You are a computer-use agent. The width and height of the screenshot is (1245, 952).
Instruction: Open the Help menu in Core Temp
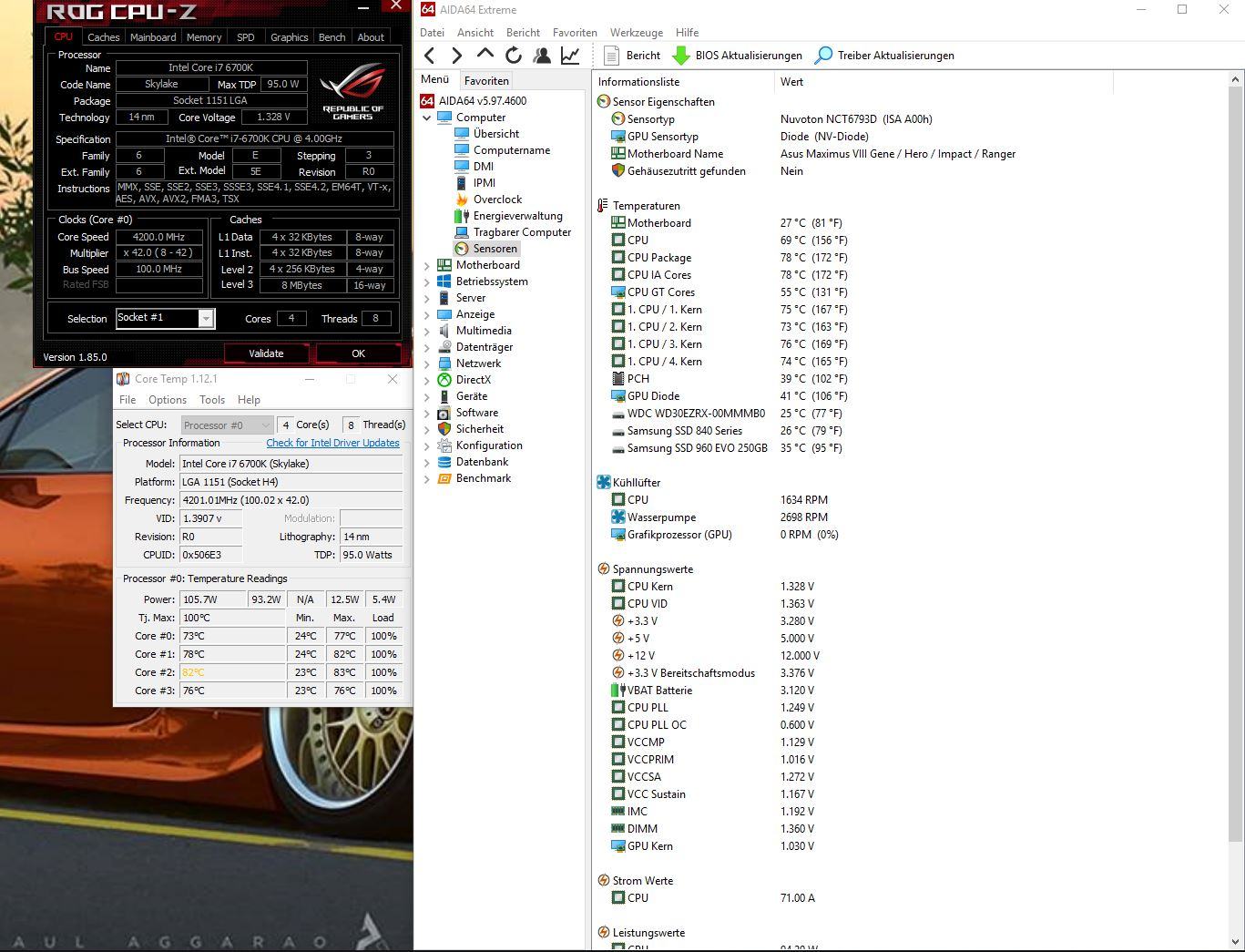[249, 400]
